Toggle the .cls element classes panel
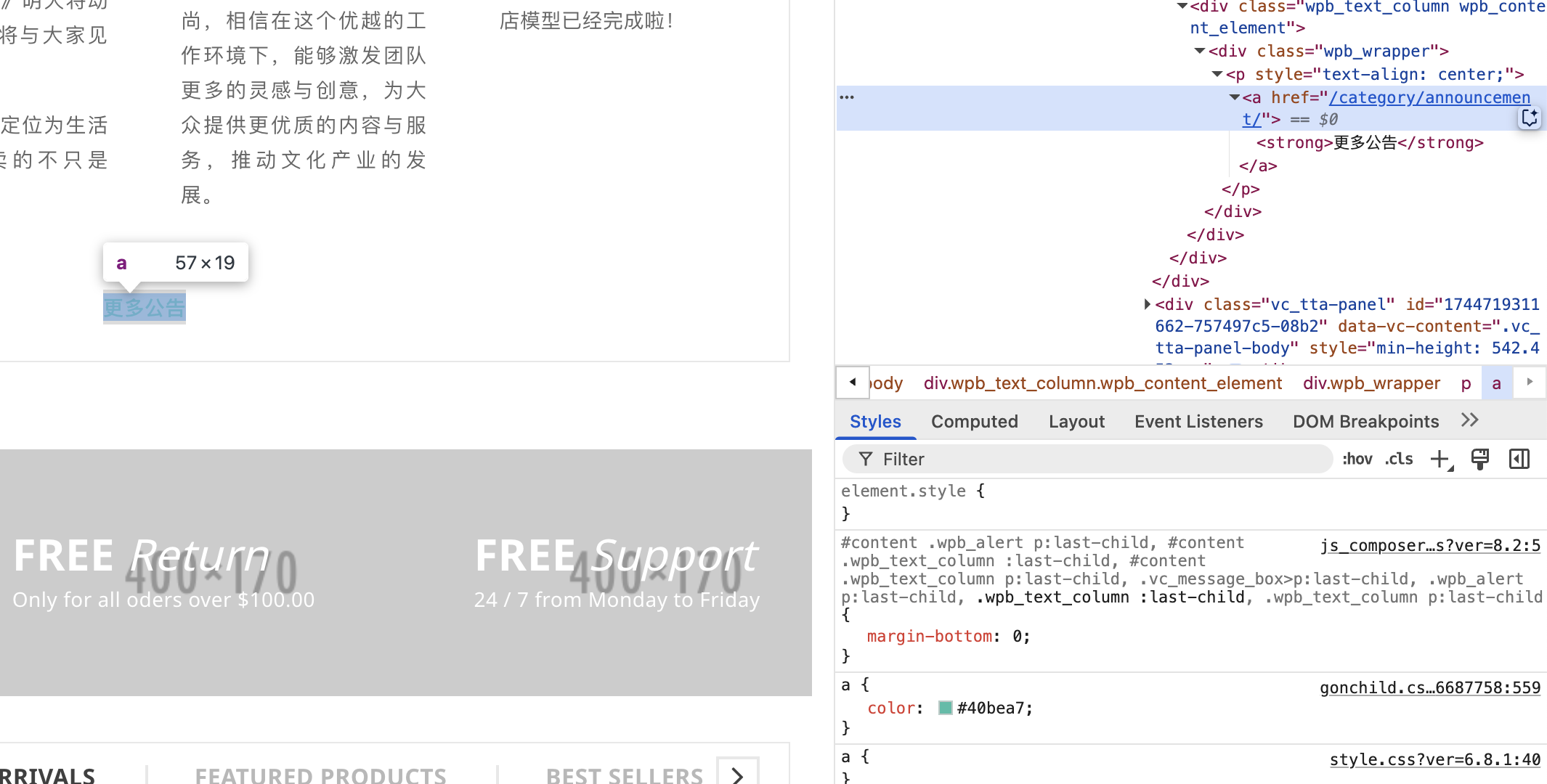This screenshot has width=1547, height=784. pyautogui.click(x=1398, y=459)
